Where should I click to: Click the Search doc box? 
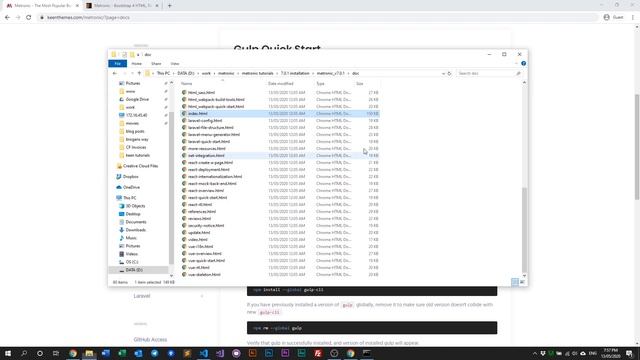tap(489, 73)
